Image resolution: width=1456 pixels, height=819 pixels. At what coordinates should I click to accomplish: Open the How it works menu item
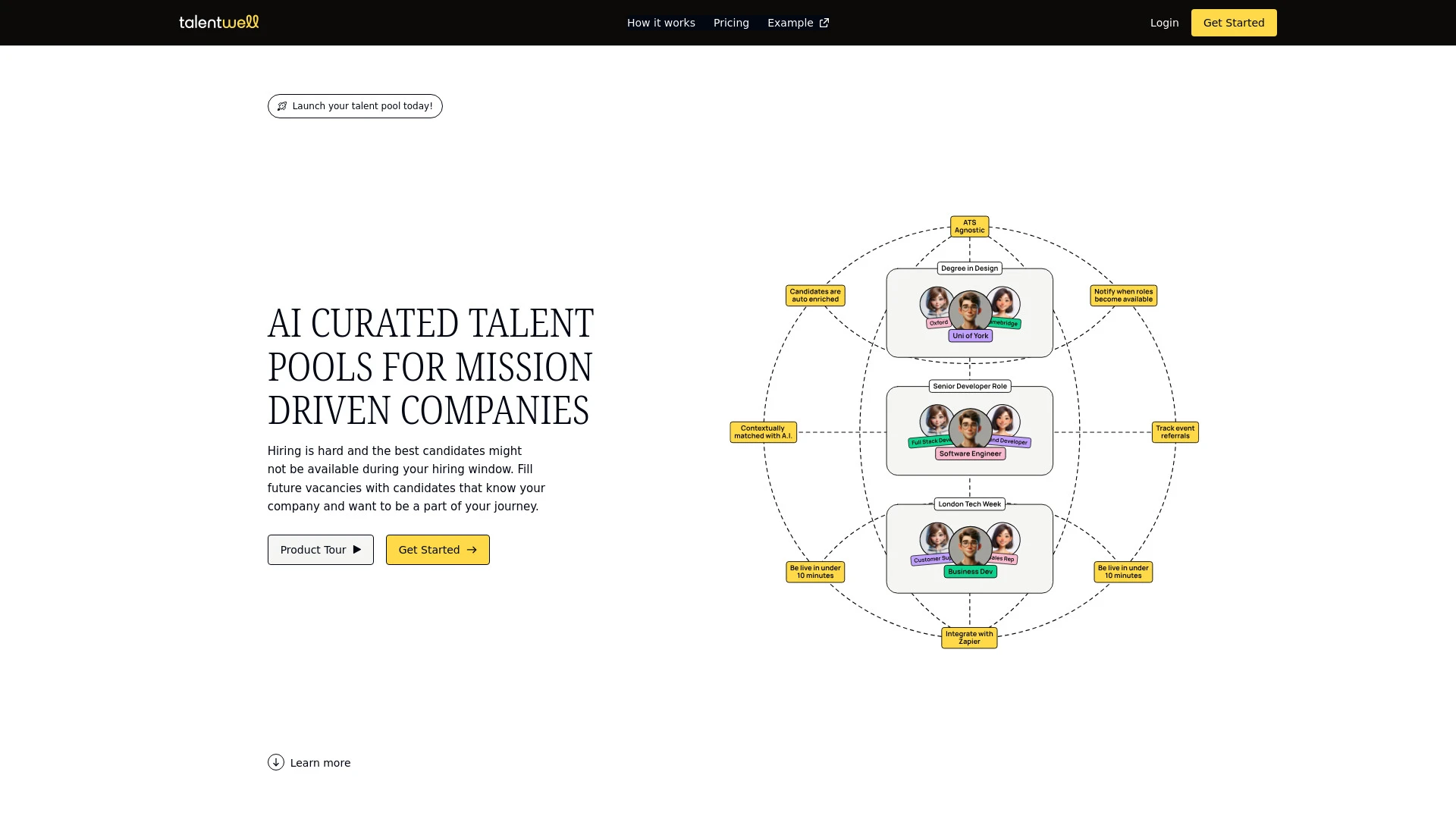[661, 23]
